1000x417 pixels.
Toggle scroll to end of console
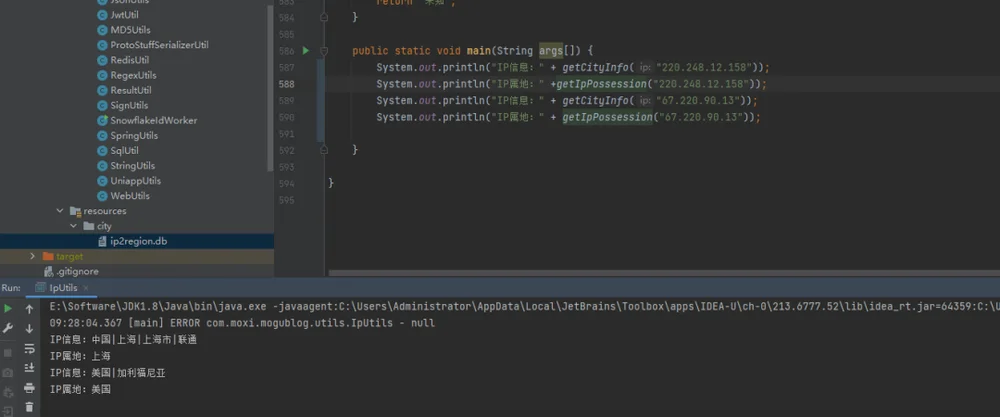[29, 368]
